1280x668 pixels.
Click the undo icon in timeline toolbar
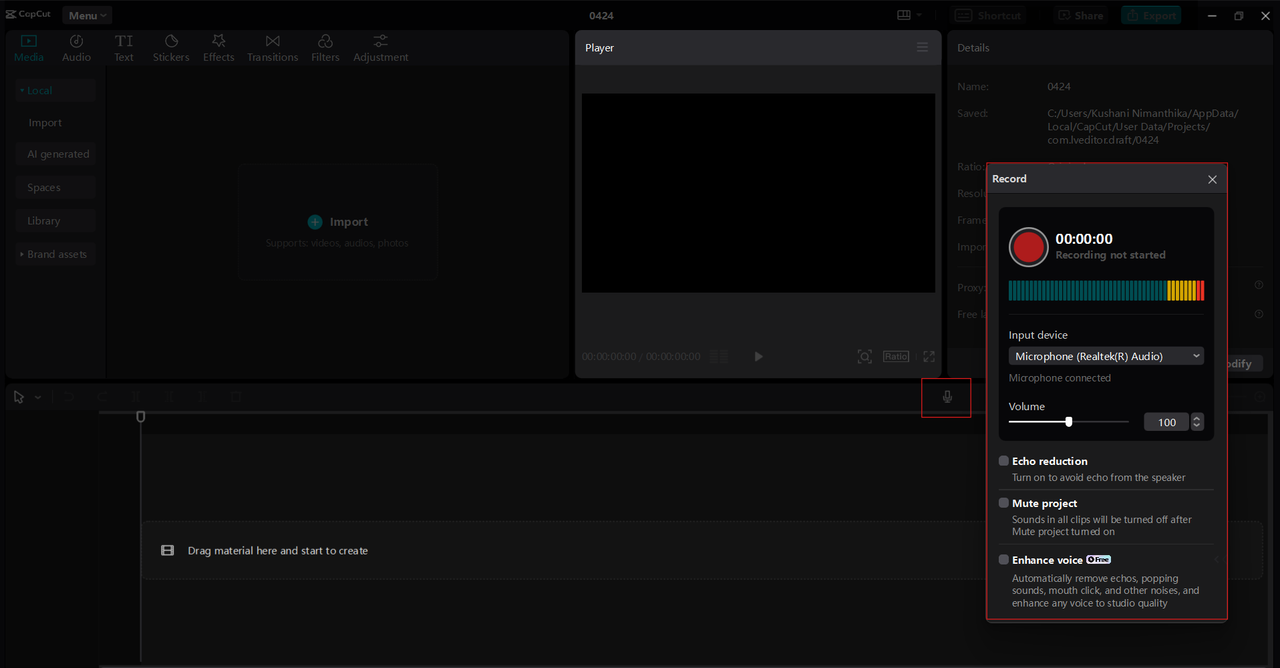[69, 397]
